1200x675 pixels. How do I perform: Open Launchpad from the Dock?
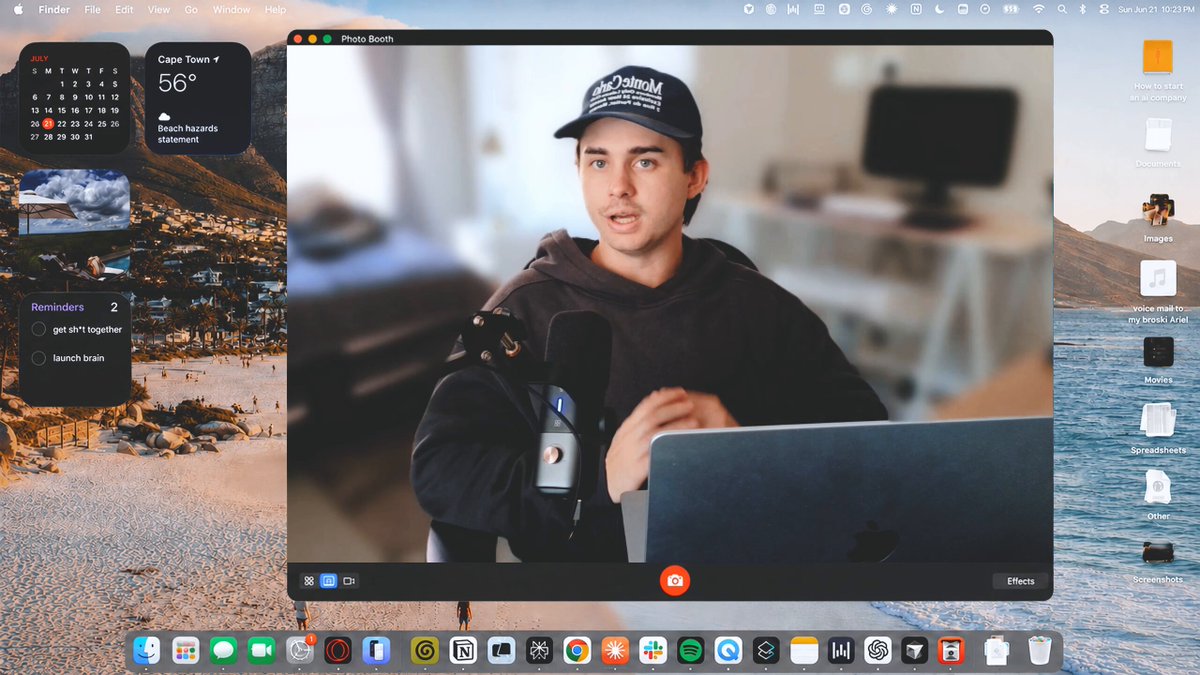pyautogui.click(x=185, y=650)
